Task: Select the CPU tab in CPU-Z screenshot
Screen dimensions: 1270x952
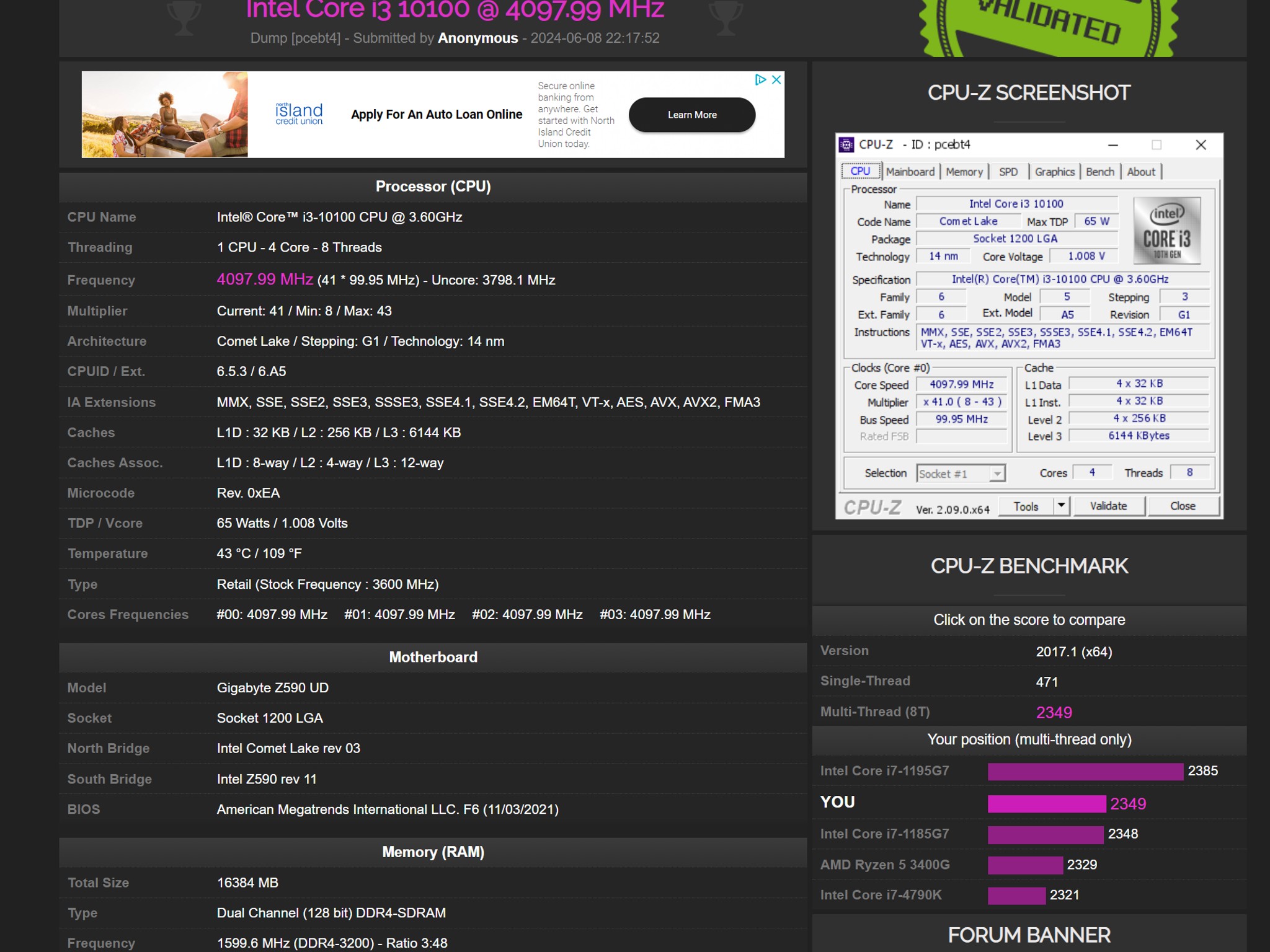Action: (860, 171)
